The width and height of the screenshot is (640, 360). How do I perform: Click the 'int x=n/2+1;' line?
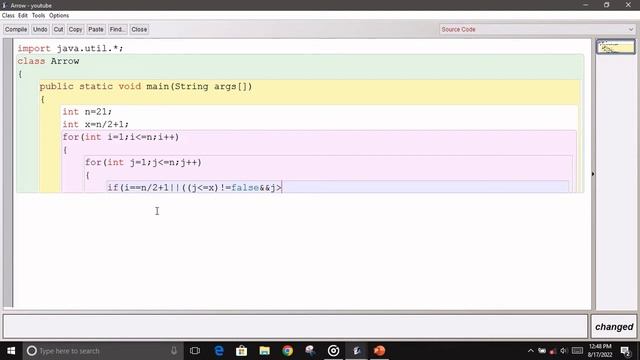tap(96, 124)
